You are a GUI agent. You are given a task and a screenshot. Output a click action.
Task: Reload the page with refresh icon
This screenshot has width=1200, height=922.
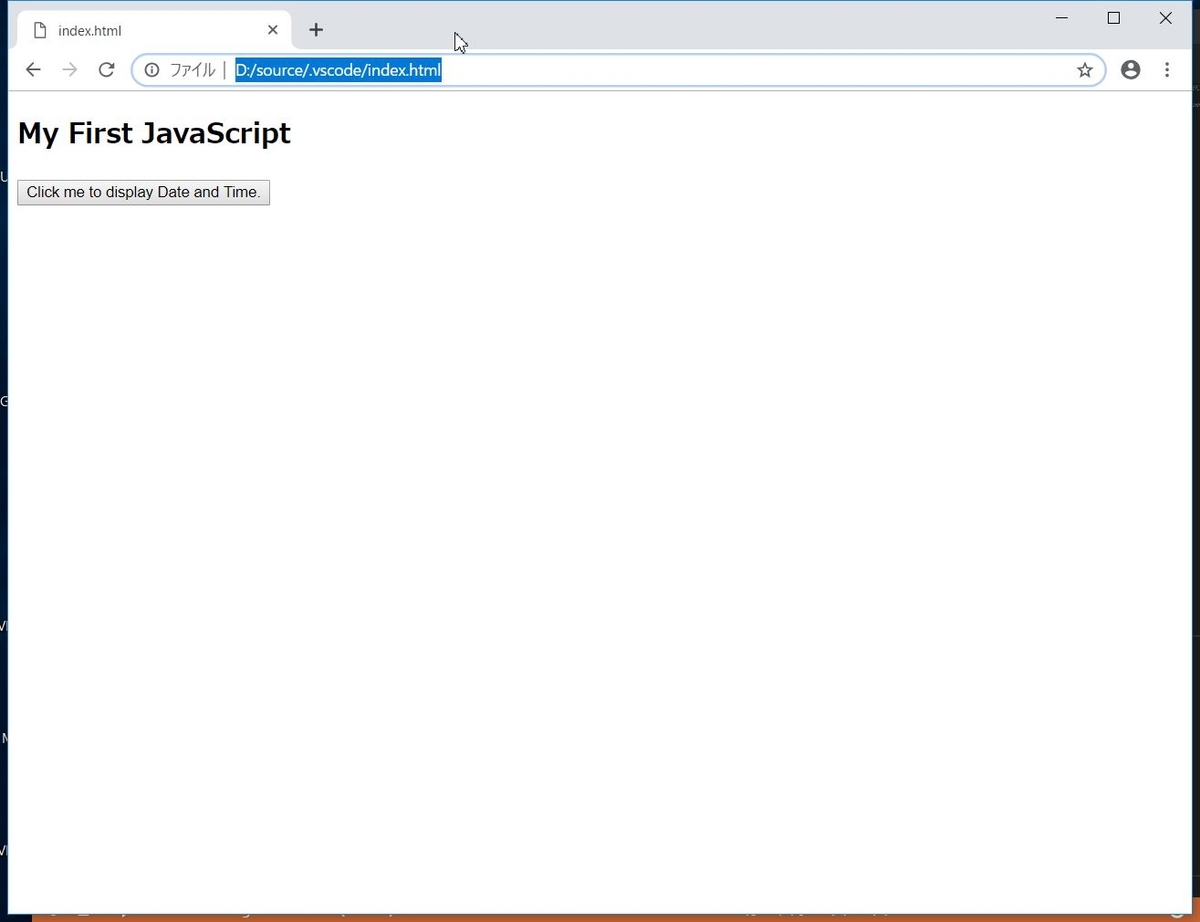[106, 70]
